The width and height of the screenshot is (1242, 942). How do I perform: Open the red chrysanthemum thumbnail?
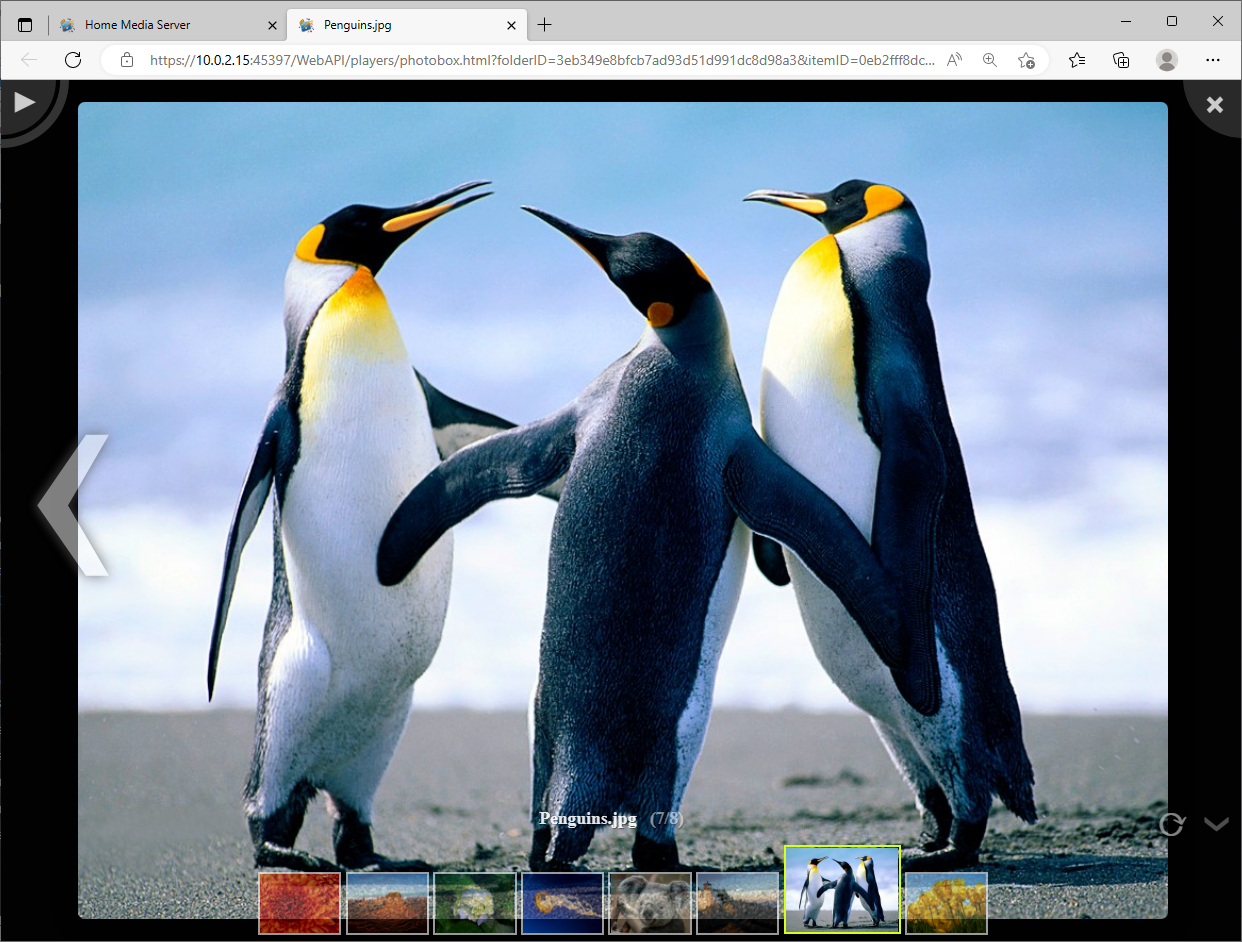point(300,903)
